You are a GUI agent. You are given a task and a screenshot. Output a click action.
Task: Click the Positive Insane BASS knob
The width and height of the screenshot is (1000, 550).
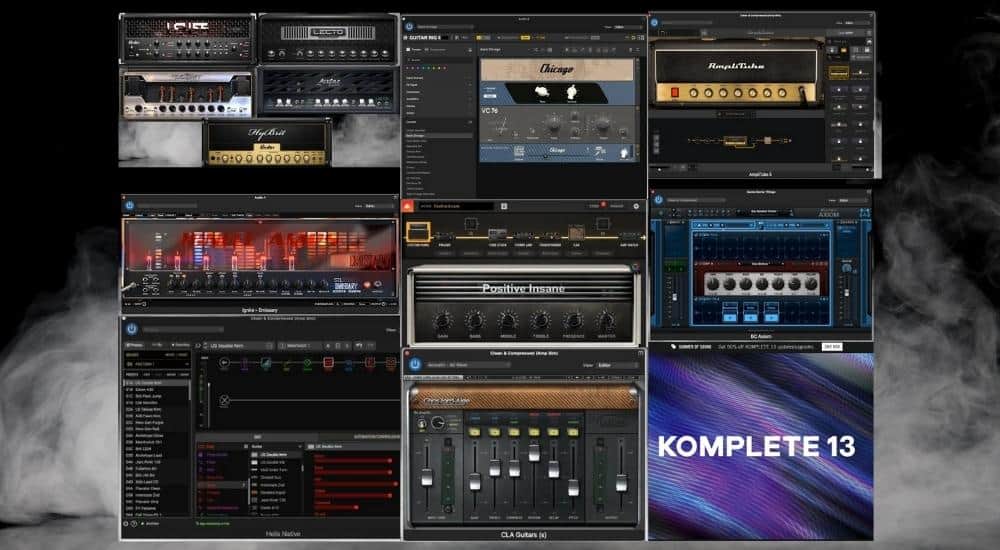point(474,320)
